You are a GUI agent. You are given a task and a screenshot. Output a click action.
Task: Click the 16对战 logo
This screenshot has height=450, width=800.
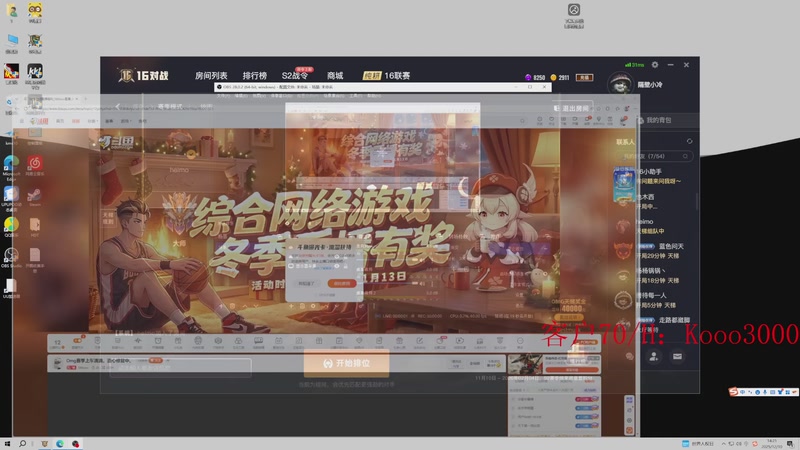(143, 76)
